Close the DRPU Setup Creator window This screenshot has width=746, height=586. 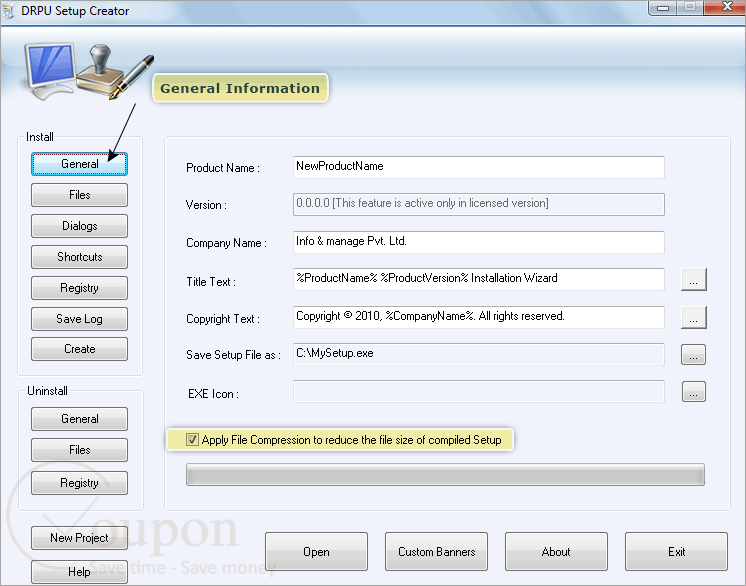[725, 7]
